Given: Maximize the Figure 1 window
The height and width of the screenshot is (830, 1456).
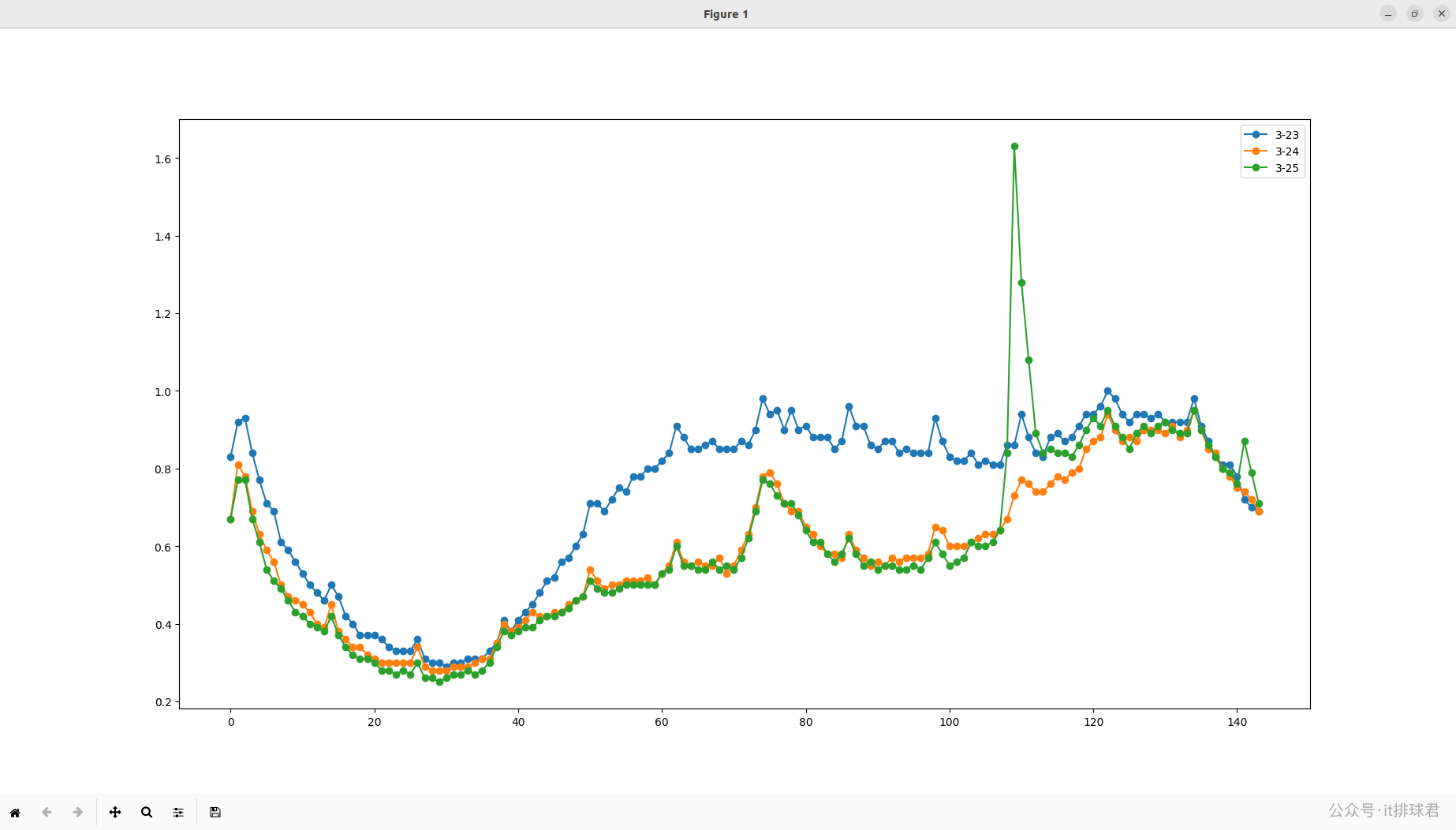Looking at the screenshot, I should 1415,14.
